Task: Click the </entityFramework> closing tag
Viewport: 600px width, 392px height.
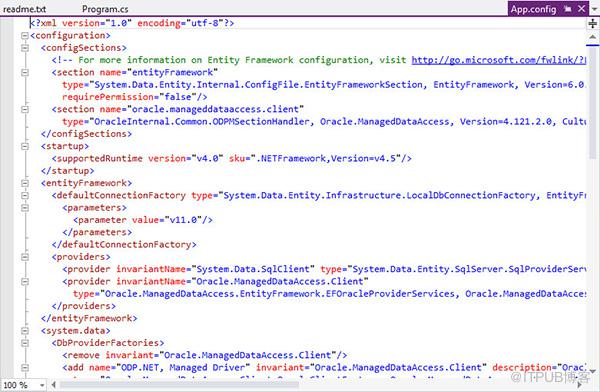Action: (x=89, y=318)
